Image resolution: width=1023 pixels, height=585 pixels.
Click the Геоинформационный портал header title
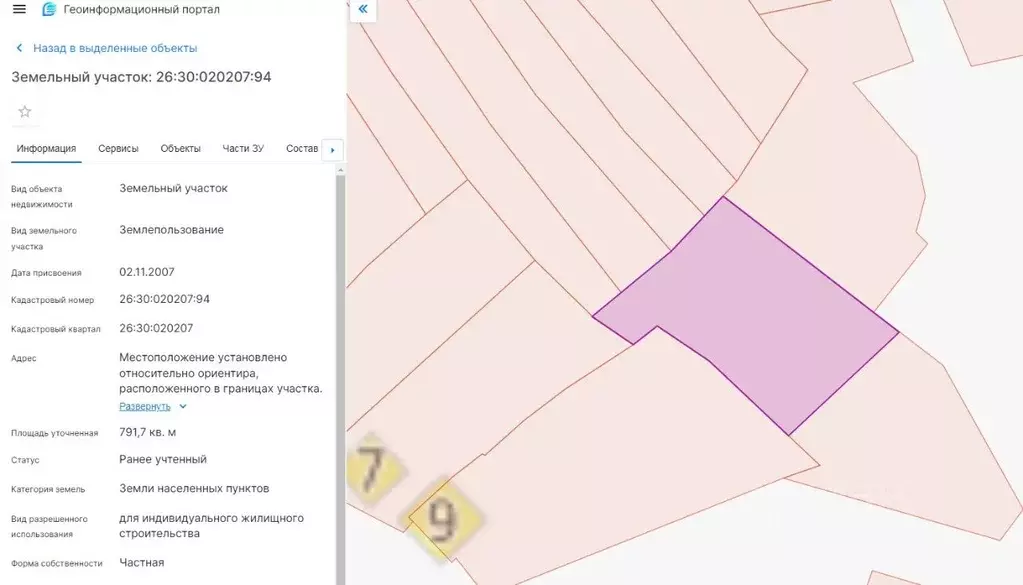click(x=142, y=9)
